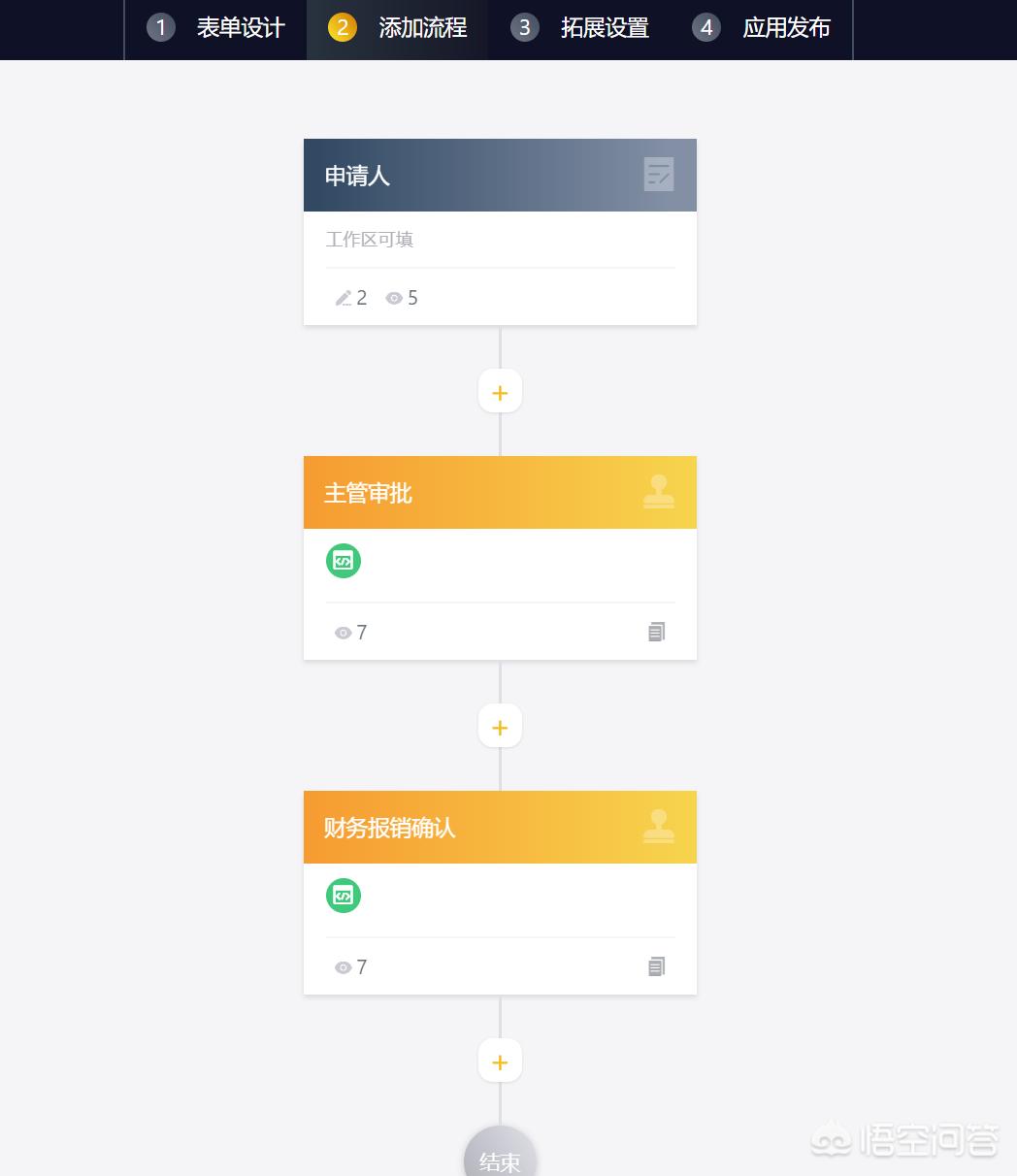Click the numbered circle 1 before 表单设计
The height and width of the screenshot is (1176, 1017).
pyautogui.click(x=160, y=27)
